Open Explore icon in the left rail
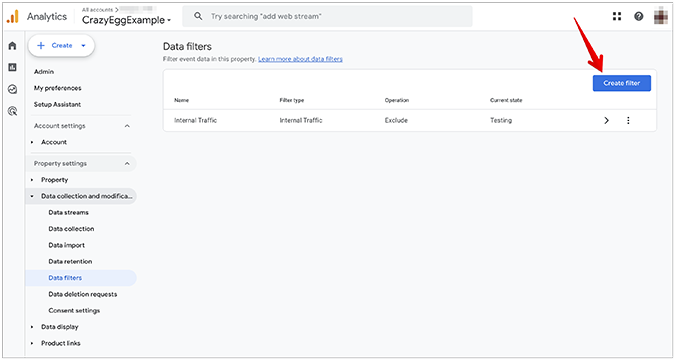 (12, 89)
